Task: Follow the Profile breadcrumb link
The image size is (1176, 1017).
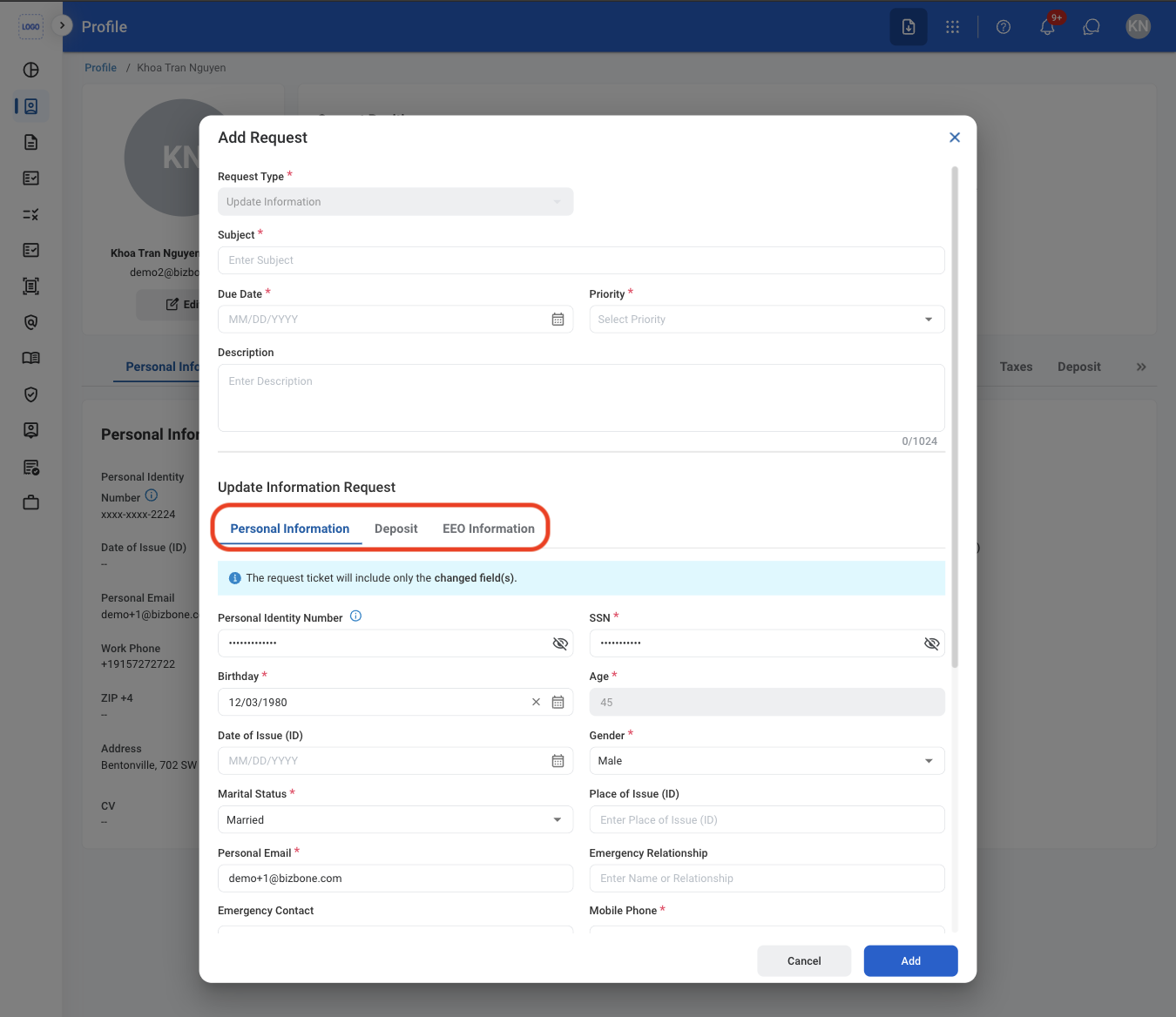Action: (100, 68)
